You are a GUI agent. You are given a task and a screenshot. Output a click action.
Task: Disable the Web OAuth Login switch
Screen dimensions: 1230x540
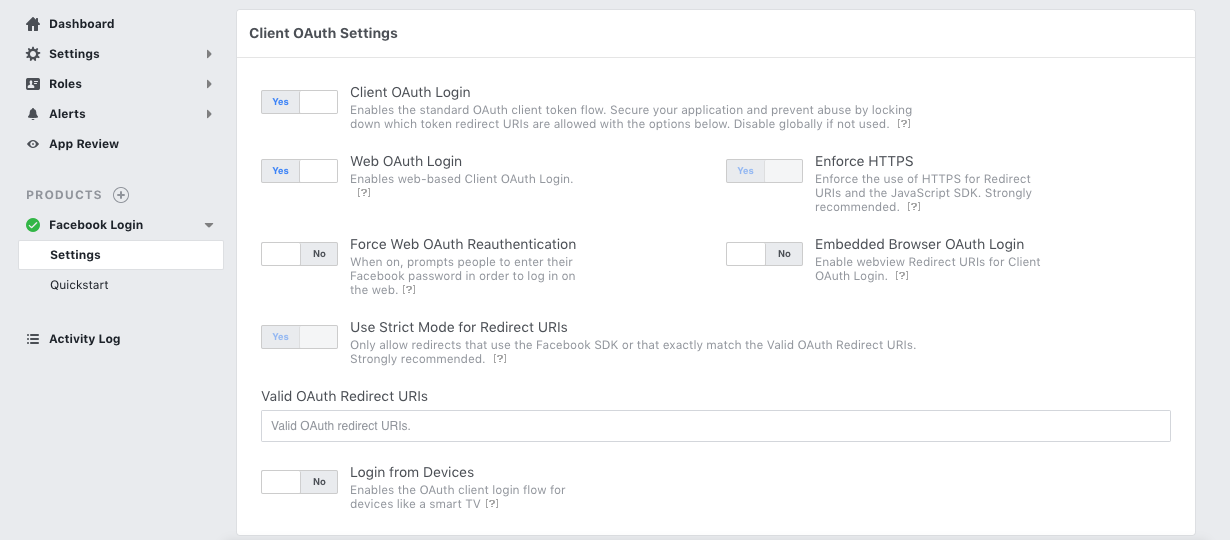coord(299,171)
